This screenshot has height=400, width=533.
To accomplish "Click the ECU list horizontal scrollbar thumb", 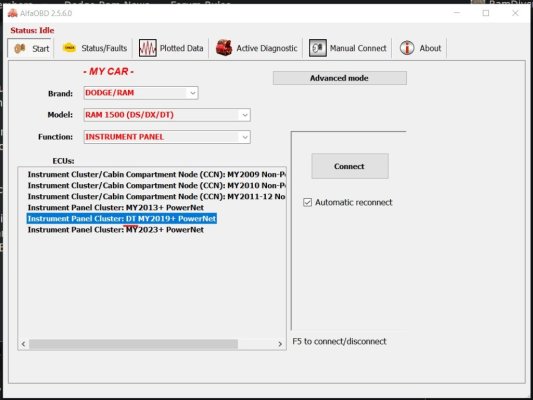I will [x=133, y=344].
